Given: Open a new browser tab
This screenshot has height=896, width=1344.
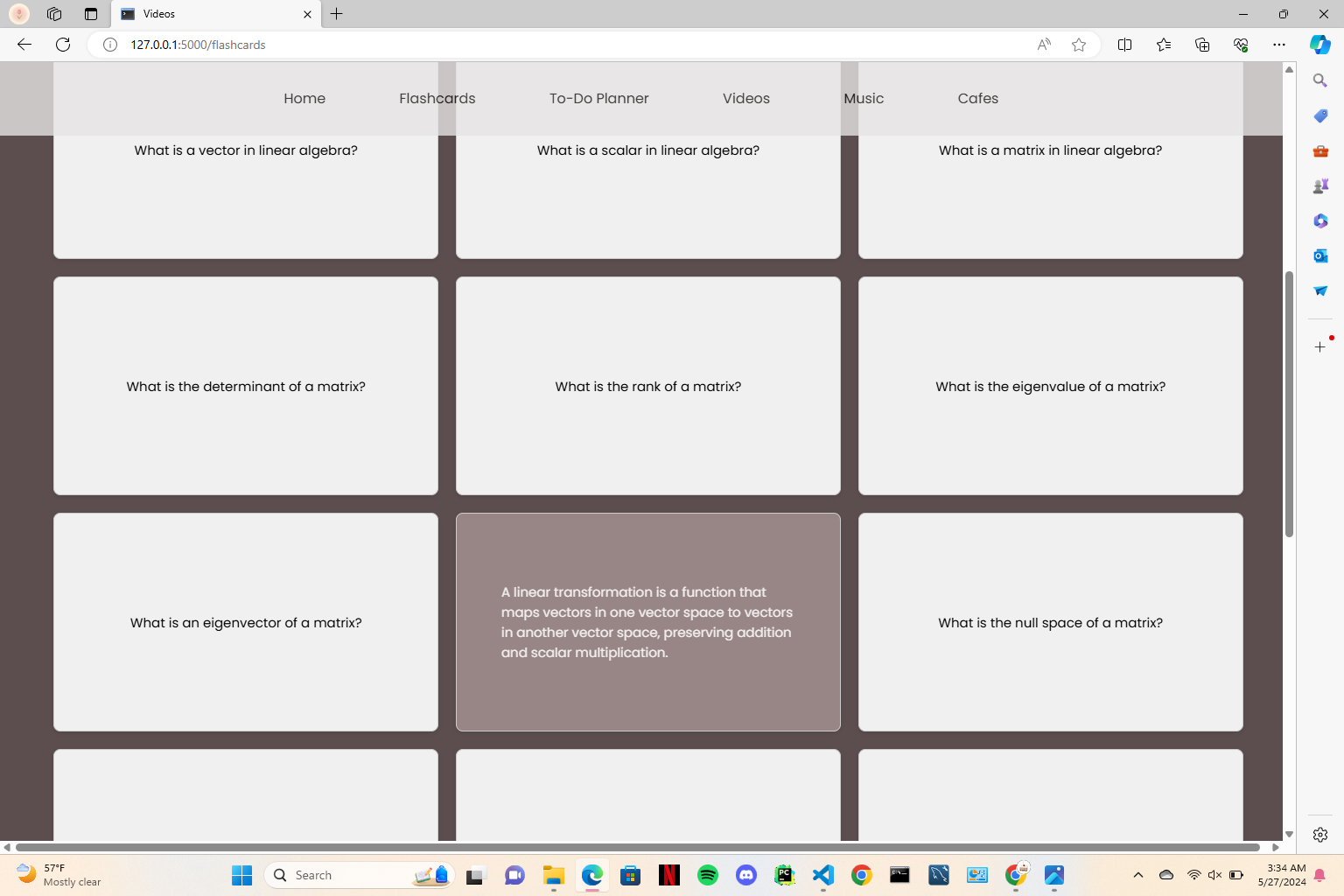Looking at the screenshot, I should coord(337,14).
